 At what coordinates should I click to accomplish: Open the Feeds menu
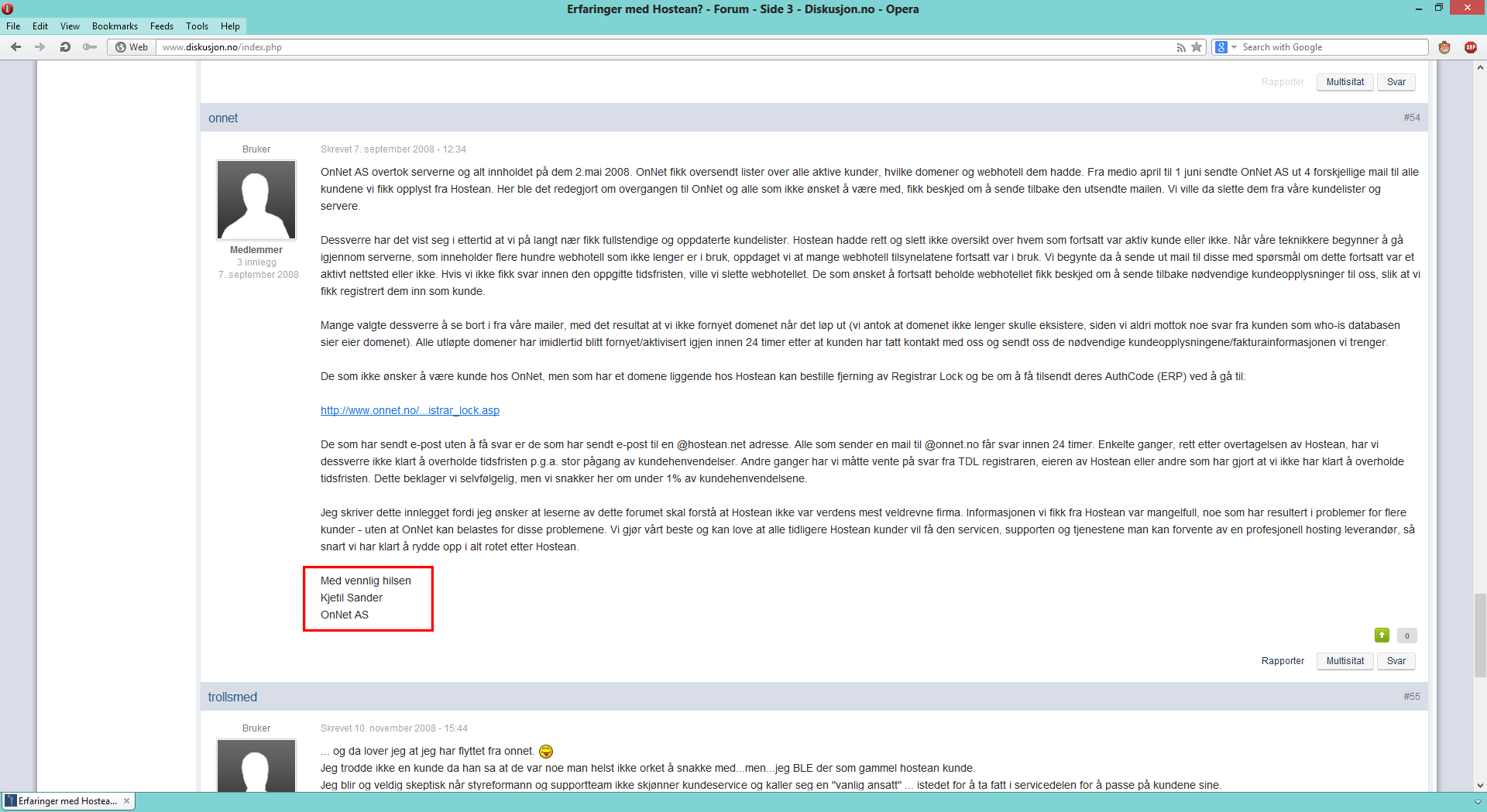click(162, 26)
